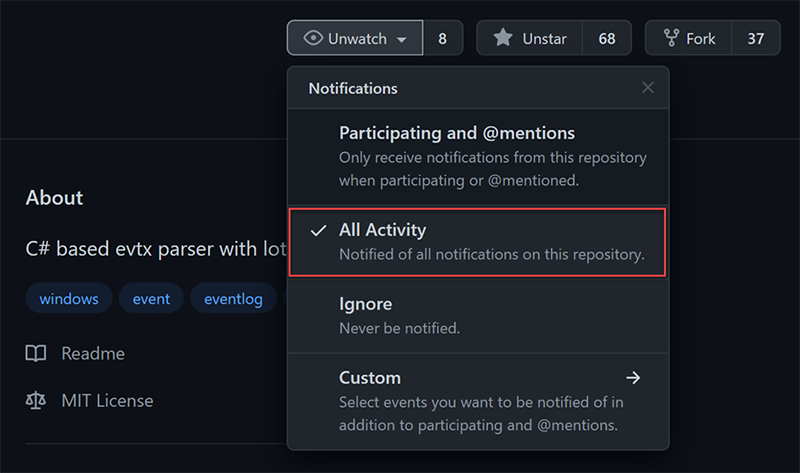Choose Ignore to never be notified
800x473 pixels.
click(x=478, y=316)
